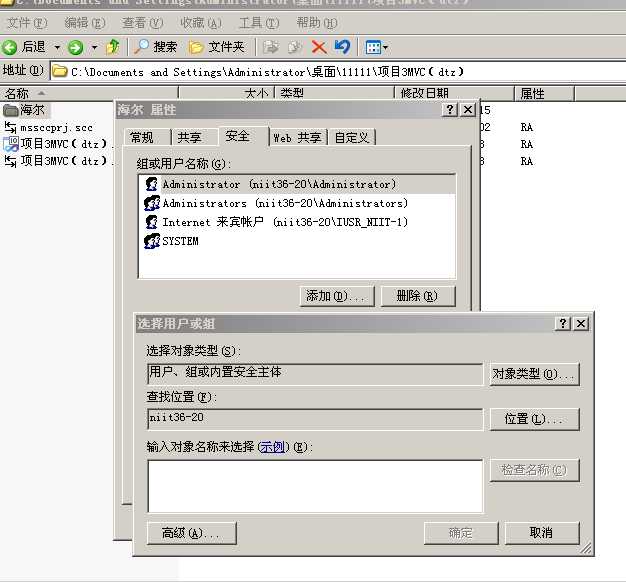This screenshot has height=583, width=626.
Task: Close the 海尔 属性 dialog
Action: (x=468, y=109)
